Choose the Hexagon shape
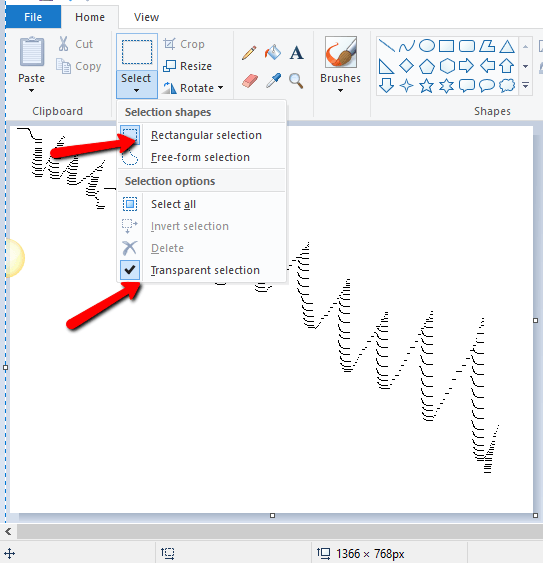Screen dimensions: 543x563 coord(447,66)
